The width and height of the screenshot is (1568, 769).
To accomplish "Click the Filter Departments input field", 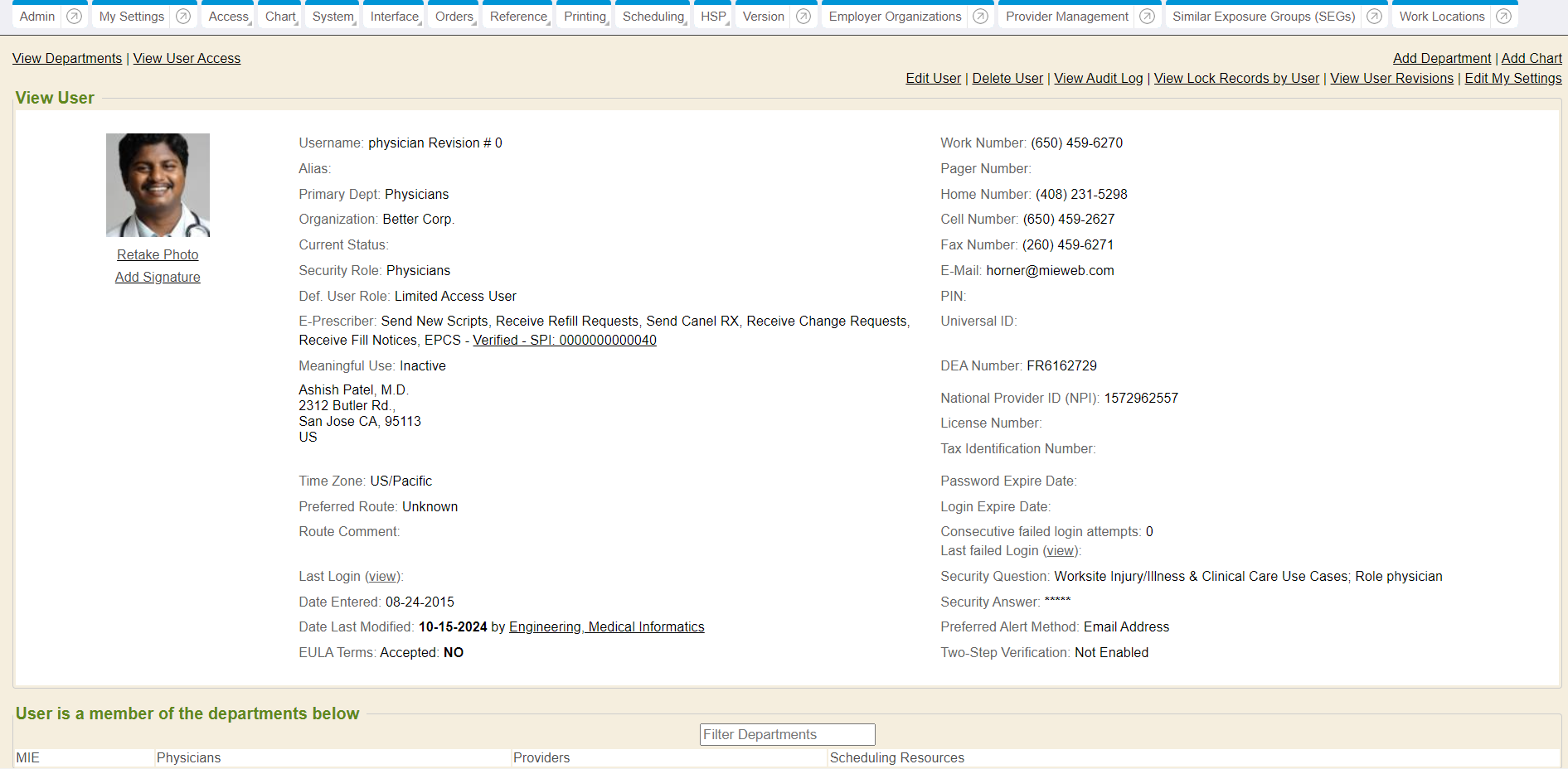I will click(787, 734).
